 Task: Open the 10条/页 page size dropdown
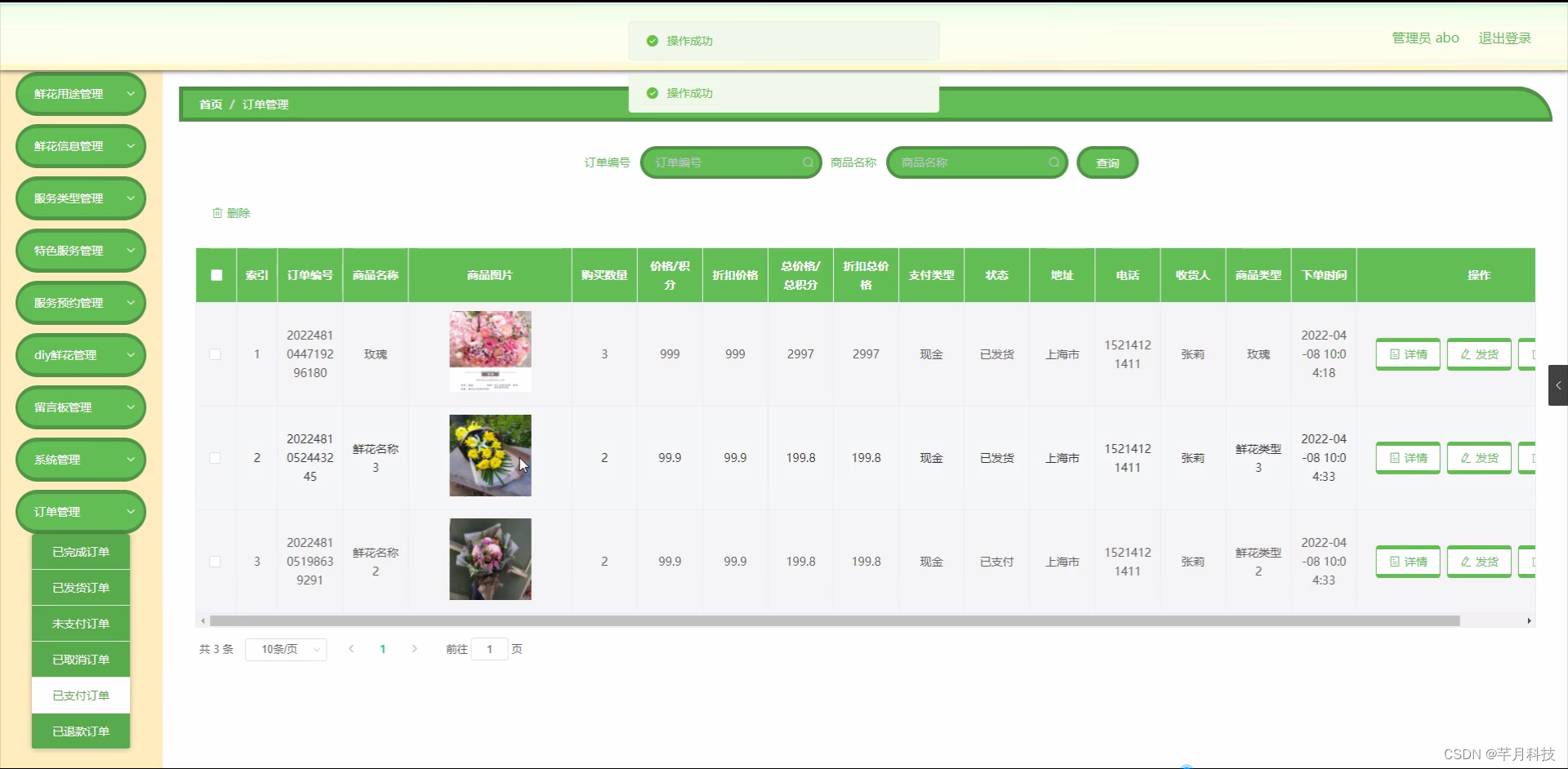[x=285, y=649]
